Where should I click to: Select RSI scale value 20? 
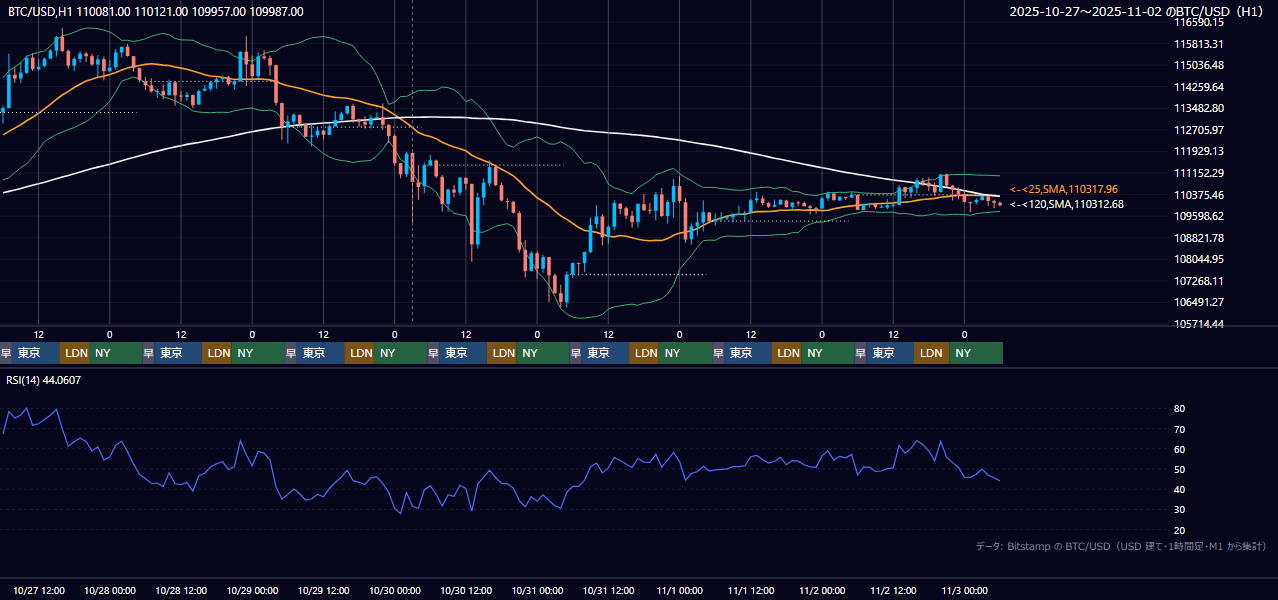1179,530
